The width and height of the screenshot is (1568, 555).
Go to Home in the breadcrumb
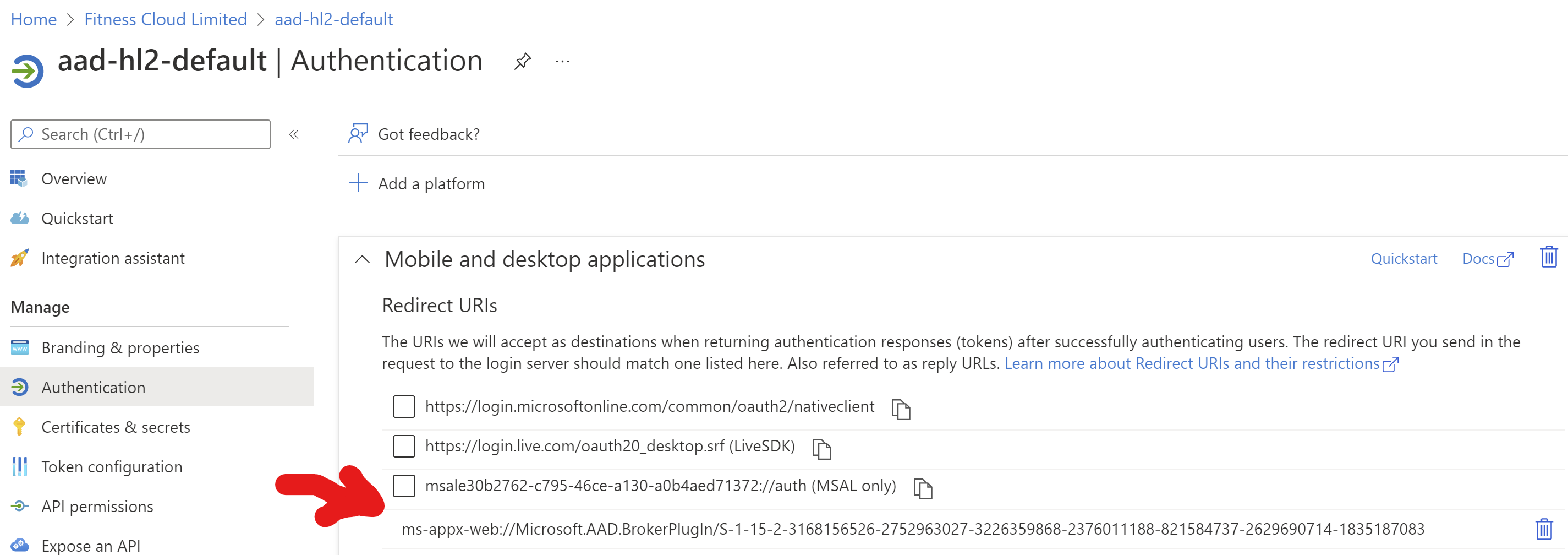click(34, 19)
